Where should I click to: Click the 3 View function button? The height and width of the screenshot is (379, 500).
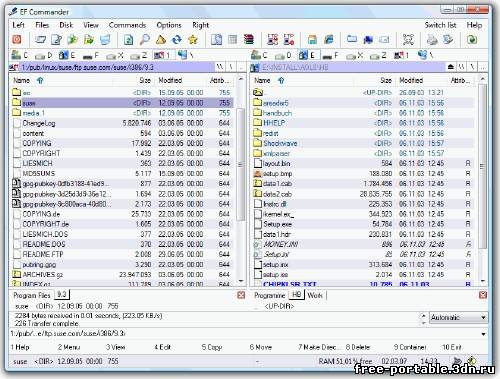116,347
